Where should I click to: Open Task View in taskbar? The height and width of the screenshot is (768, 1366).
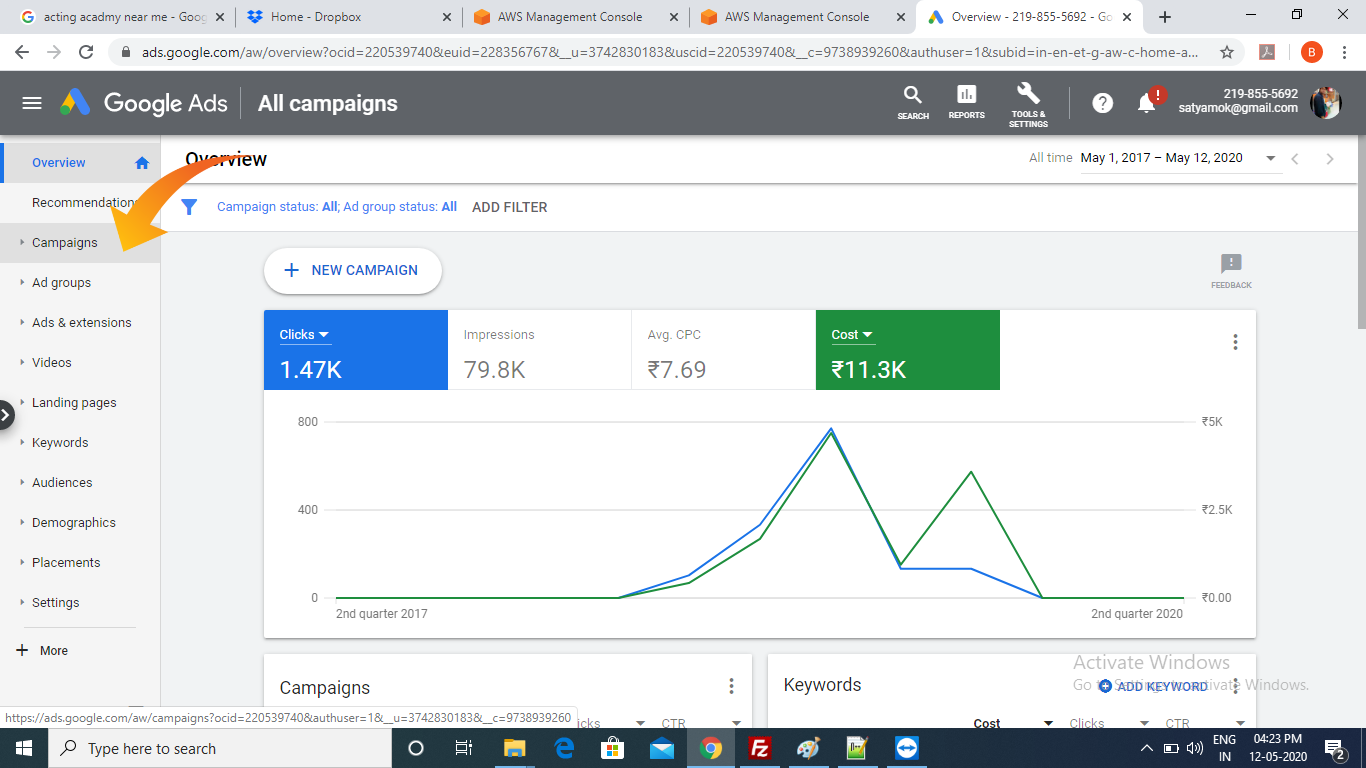[x=464, y=748]
